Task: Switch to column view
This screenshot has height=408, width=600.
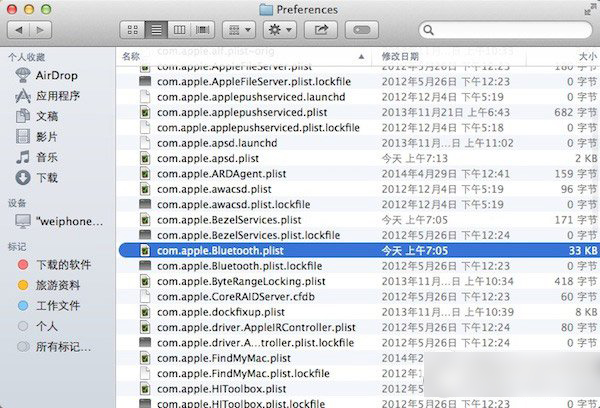Action: tap(179, 30)
